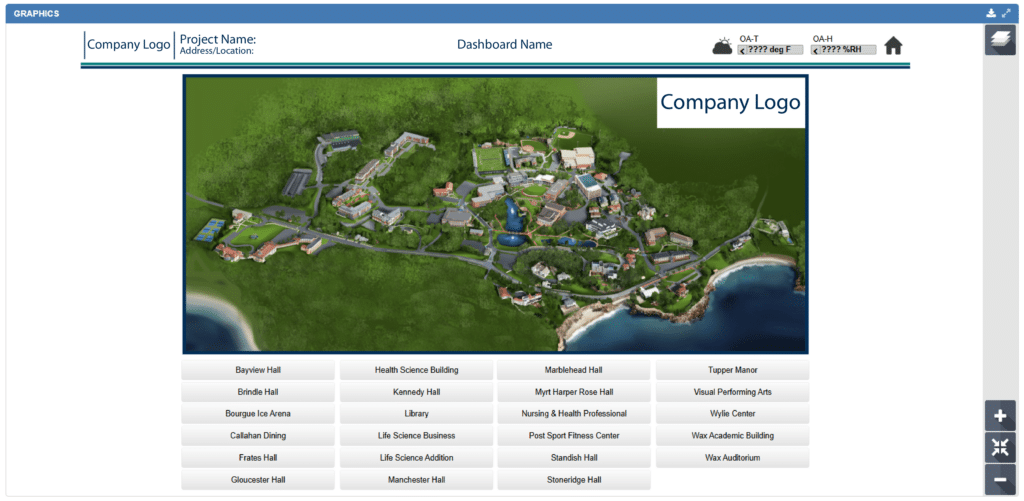Expand the Graphics panel to fullscreen

(1006, 13)
